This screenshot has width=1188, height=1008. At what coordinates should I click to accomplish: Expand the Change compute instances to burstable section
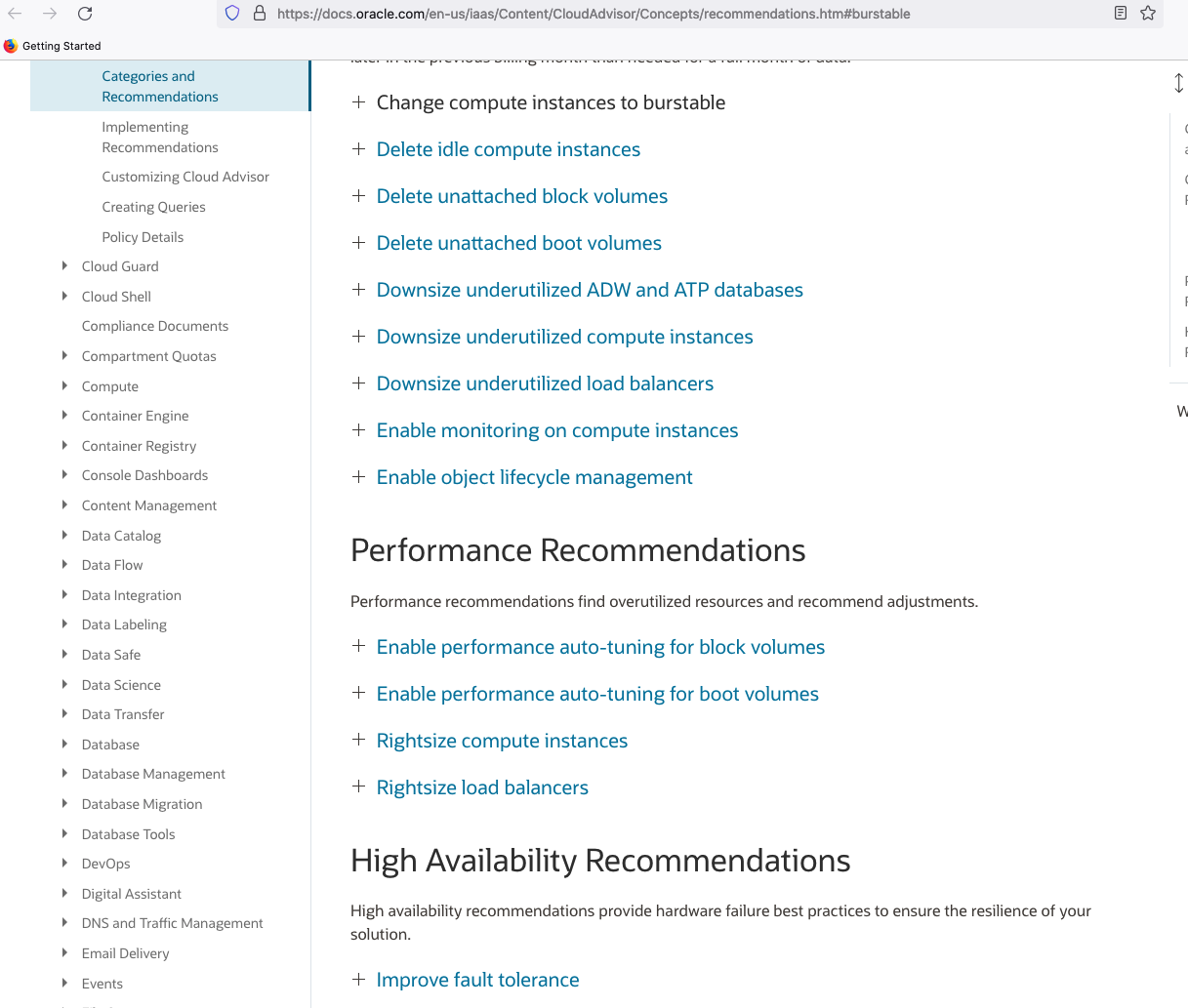(x=358, y=101)
